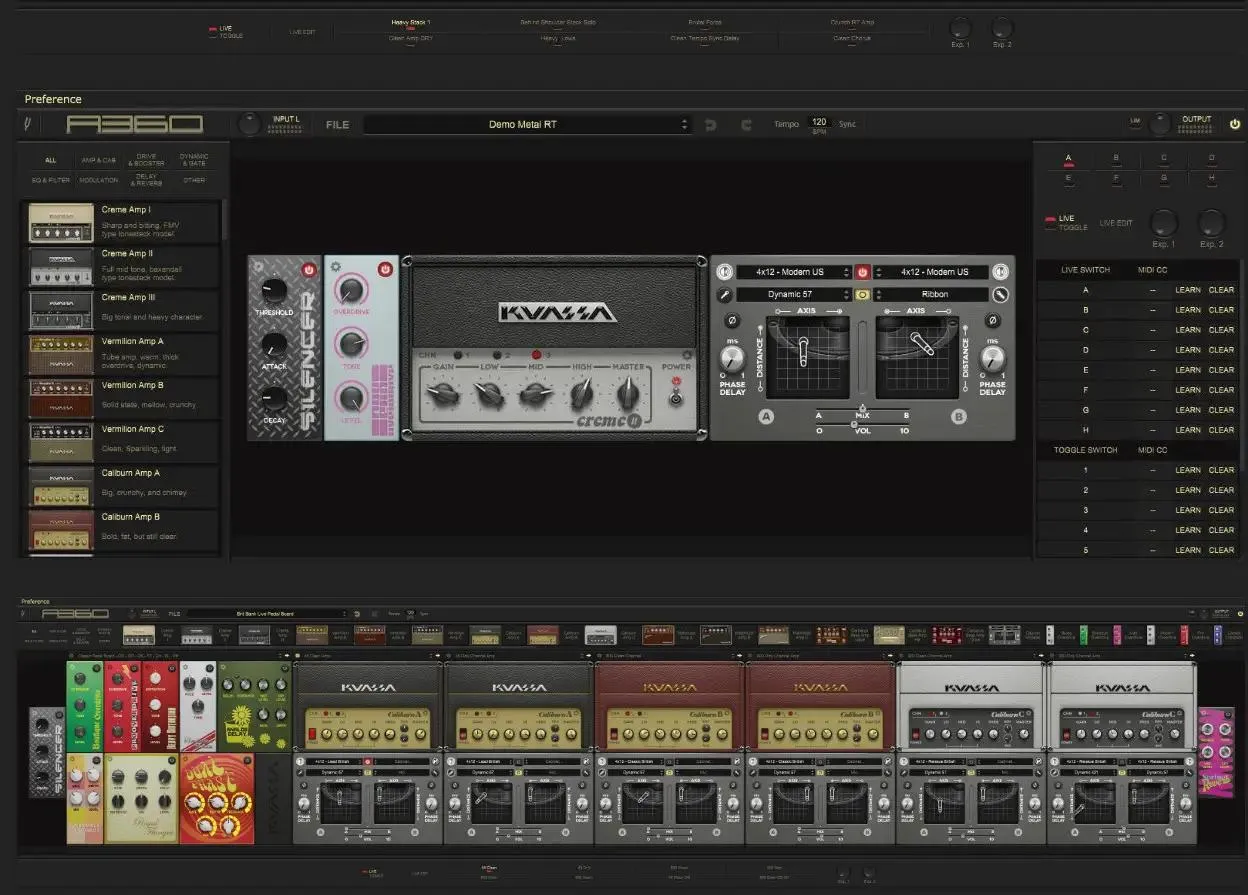1248x895 pixels.
Task: Switch to the OTHER category tab
Action: 194,180
